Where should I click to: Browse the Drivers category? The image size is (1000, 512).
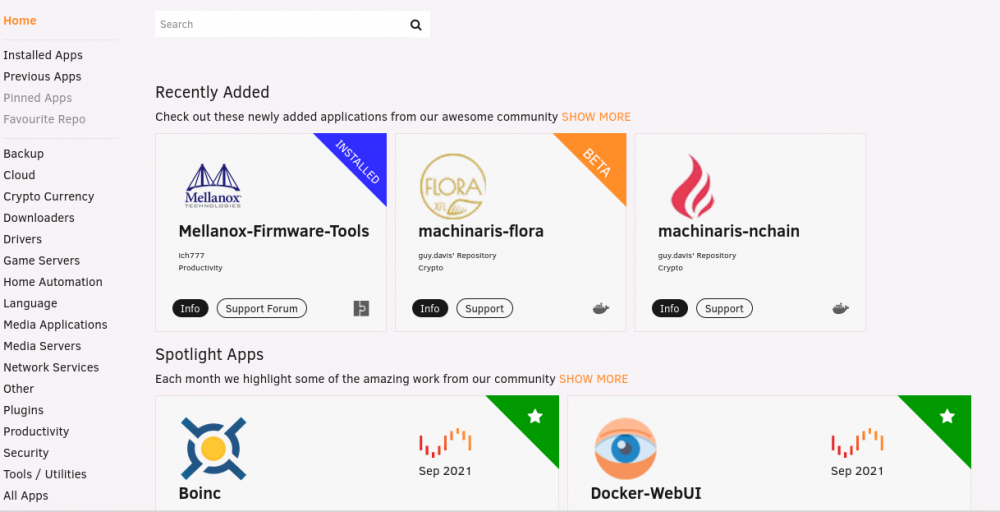(22, 239)
